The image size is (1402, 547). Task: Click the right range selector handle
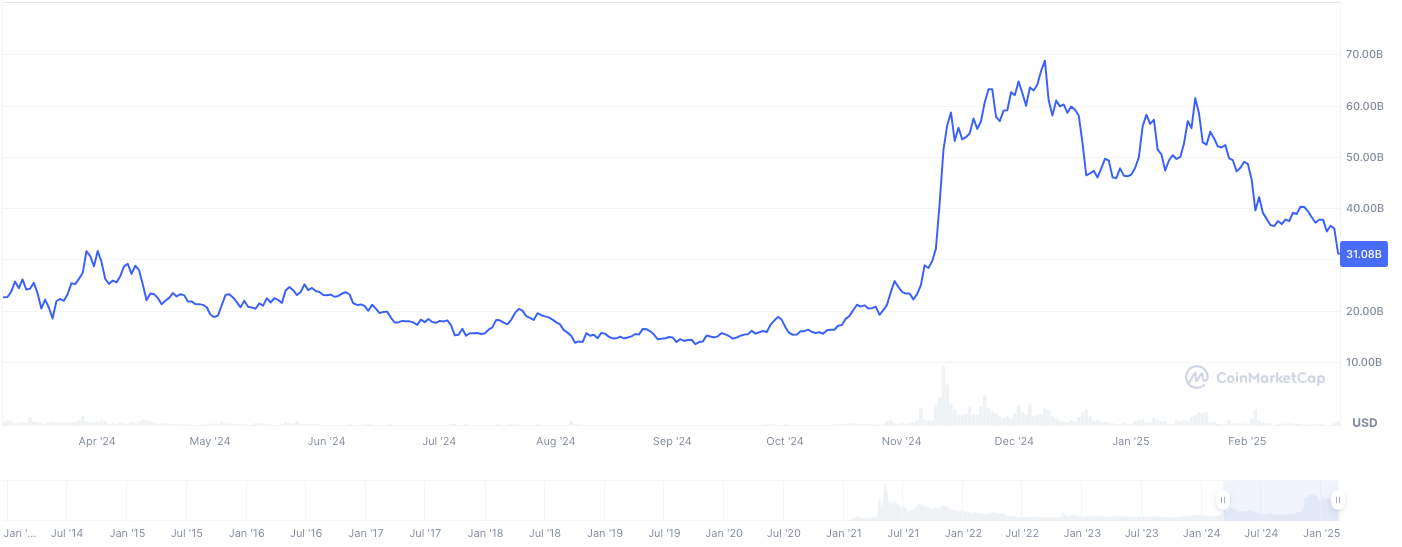click(1337, 500)
